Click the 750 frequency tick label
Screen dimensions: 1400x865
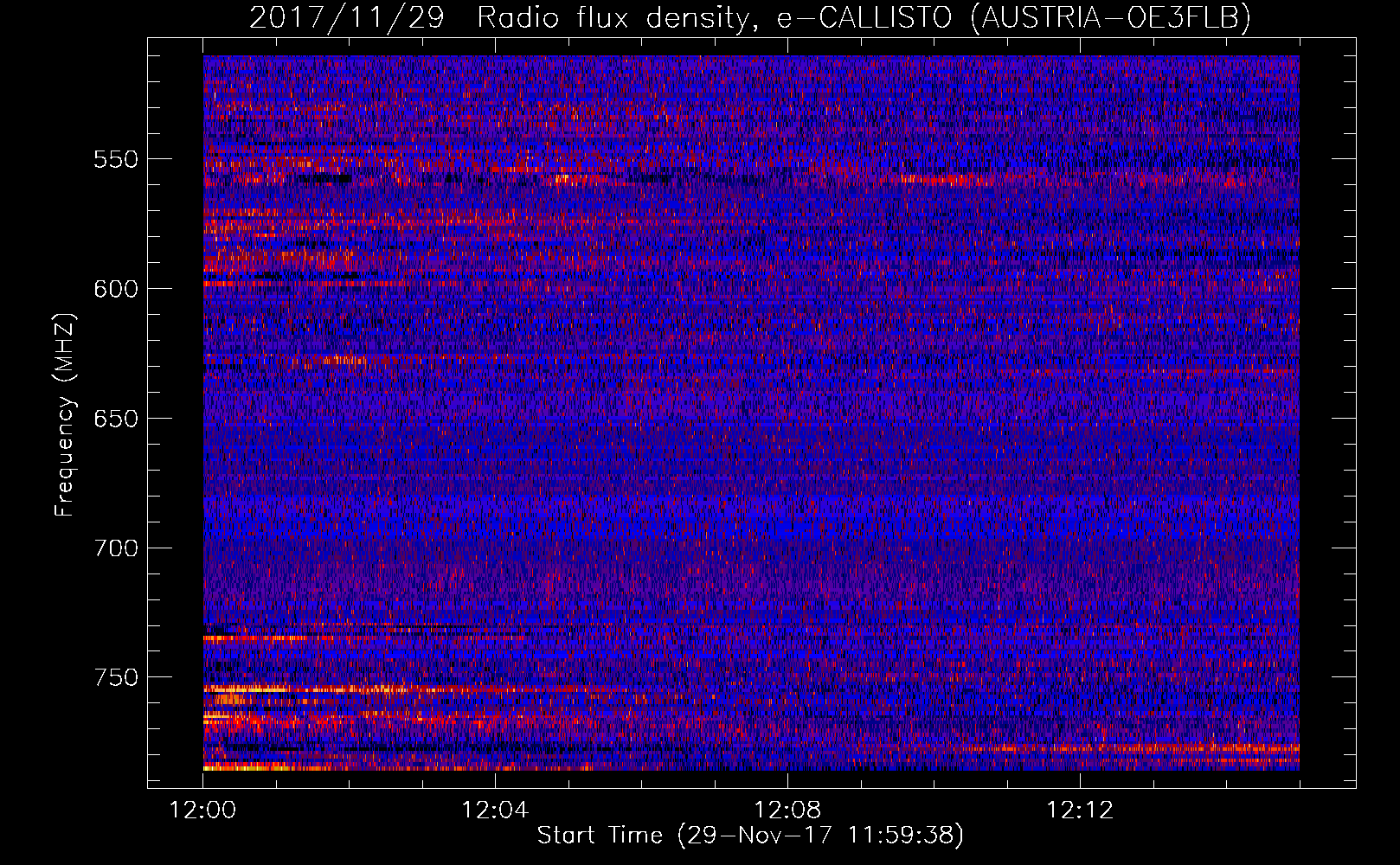(116, 677)
